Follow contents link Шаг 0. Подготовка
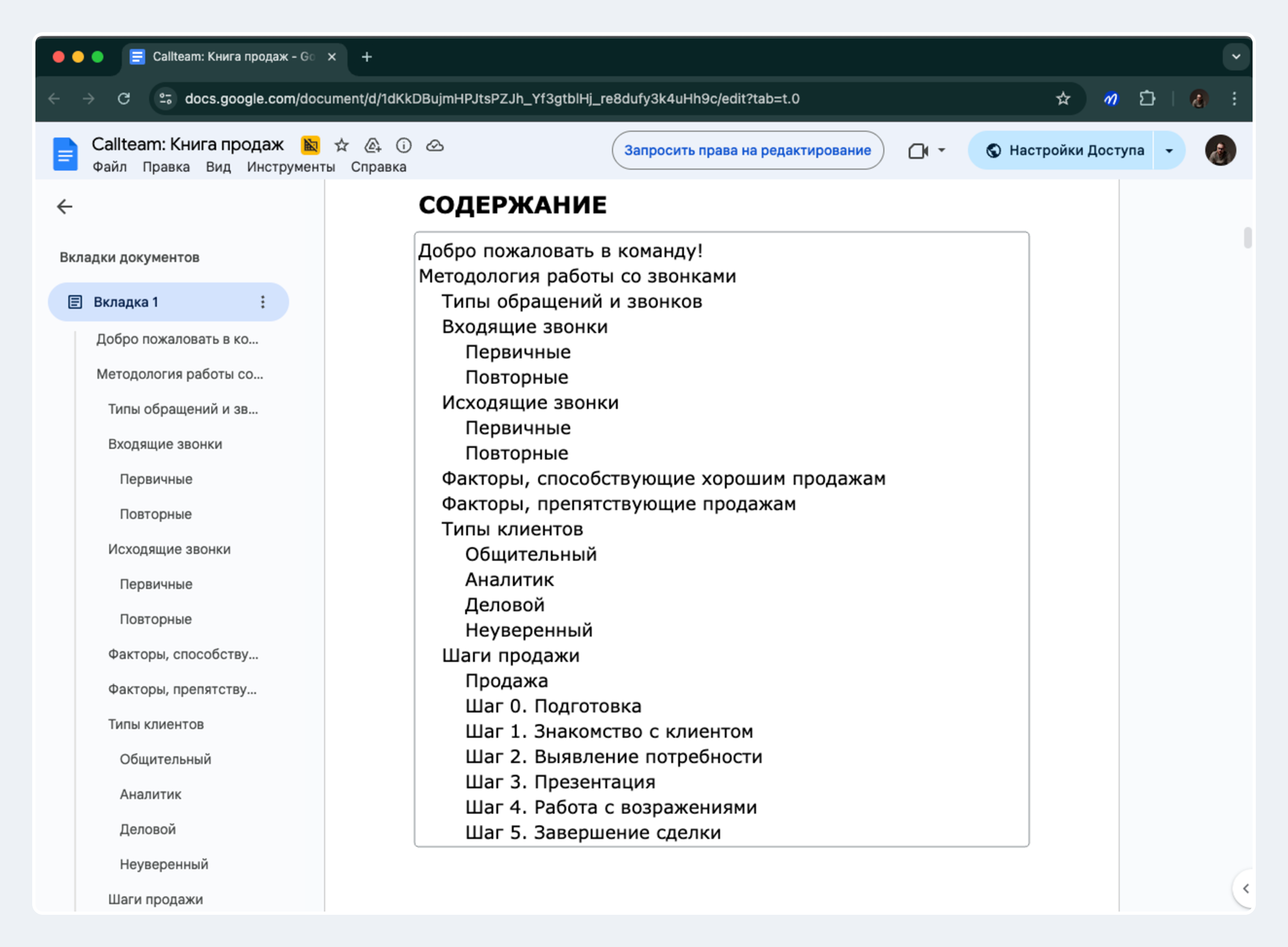Viewport: 1288px width, 947px height. pos(553,706)
